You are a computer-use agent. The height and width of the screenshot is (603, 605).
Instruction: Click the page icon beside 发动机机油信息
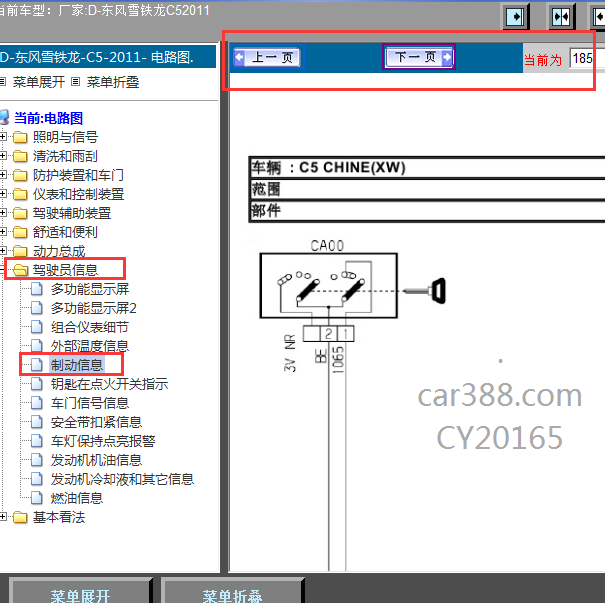37,460
